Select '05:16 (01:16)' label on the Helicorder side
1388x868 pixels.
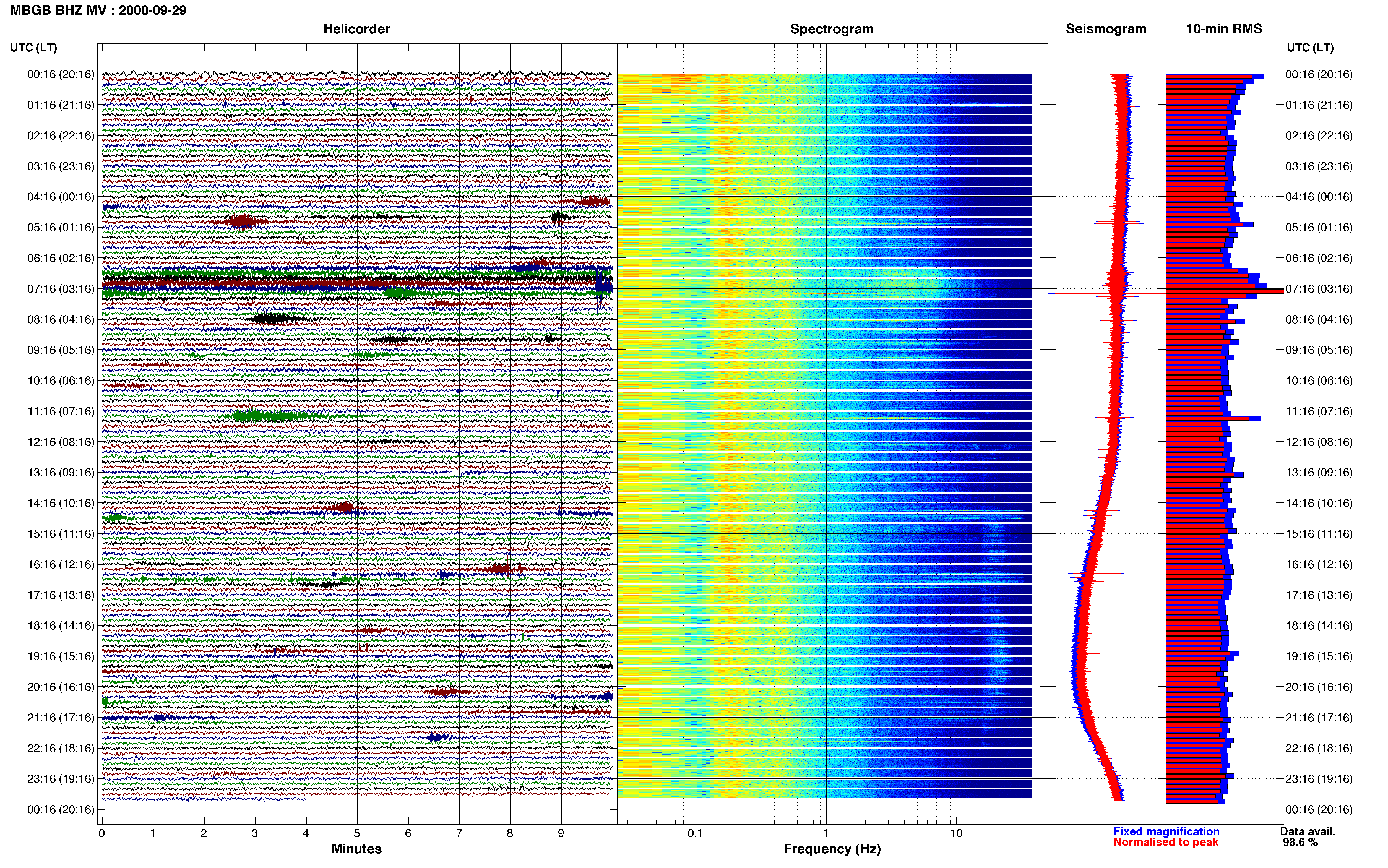[x=61, y=227]
